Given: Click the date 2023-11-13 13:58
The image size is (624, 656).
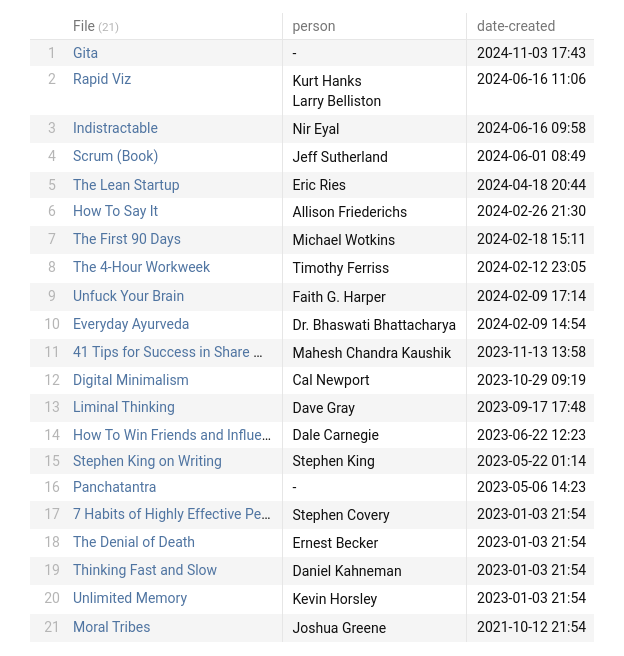Looking at the screenshot, I should coord(532,352).
